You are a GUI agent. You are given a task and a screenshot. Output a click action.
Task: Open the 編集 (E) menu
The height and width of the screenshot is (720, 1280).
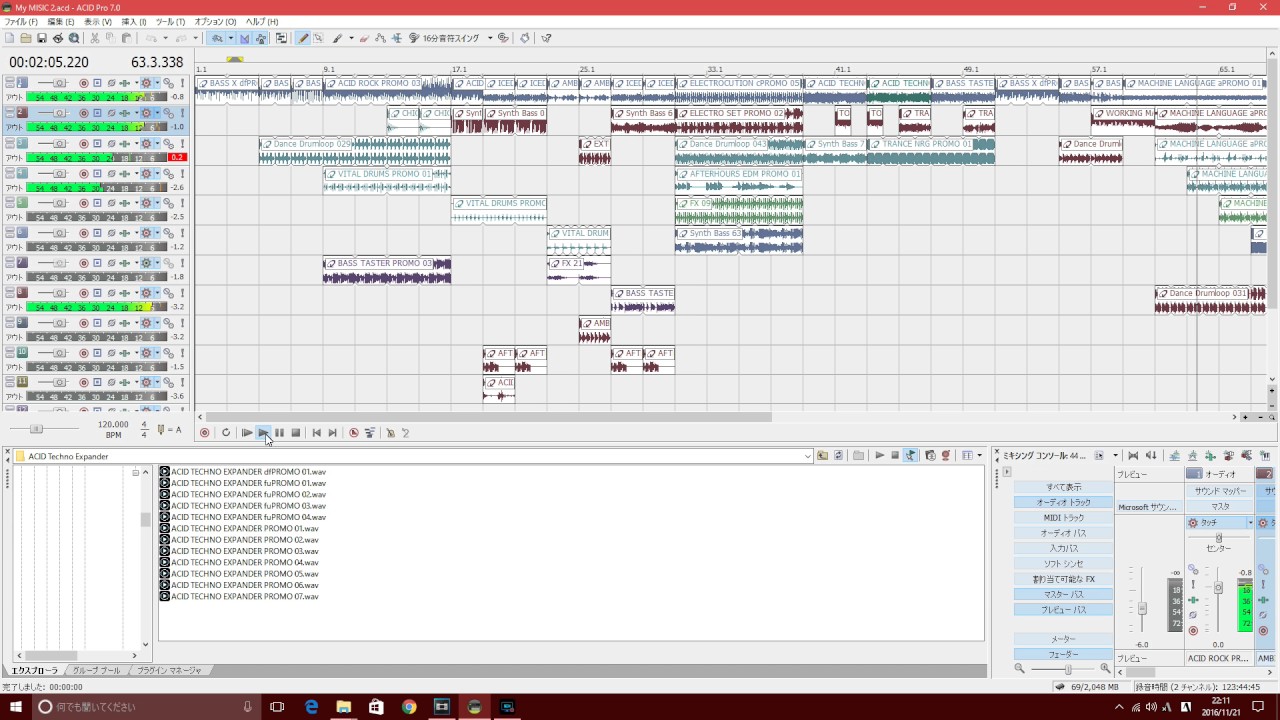(x=61, y=22)
